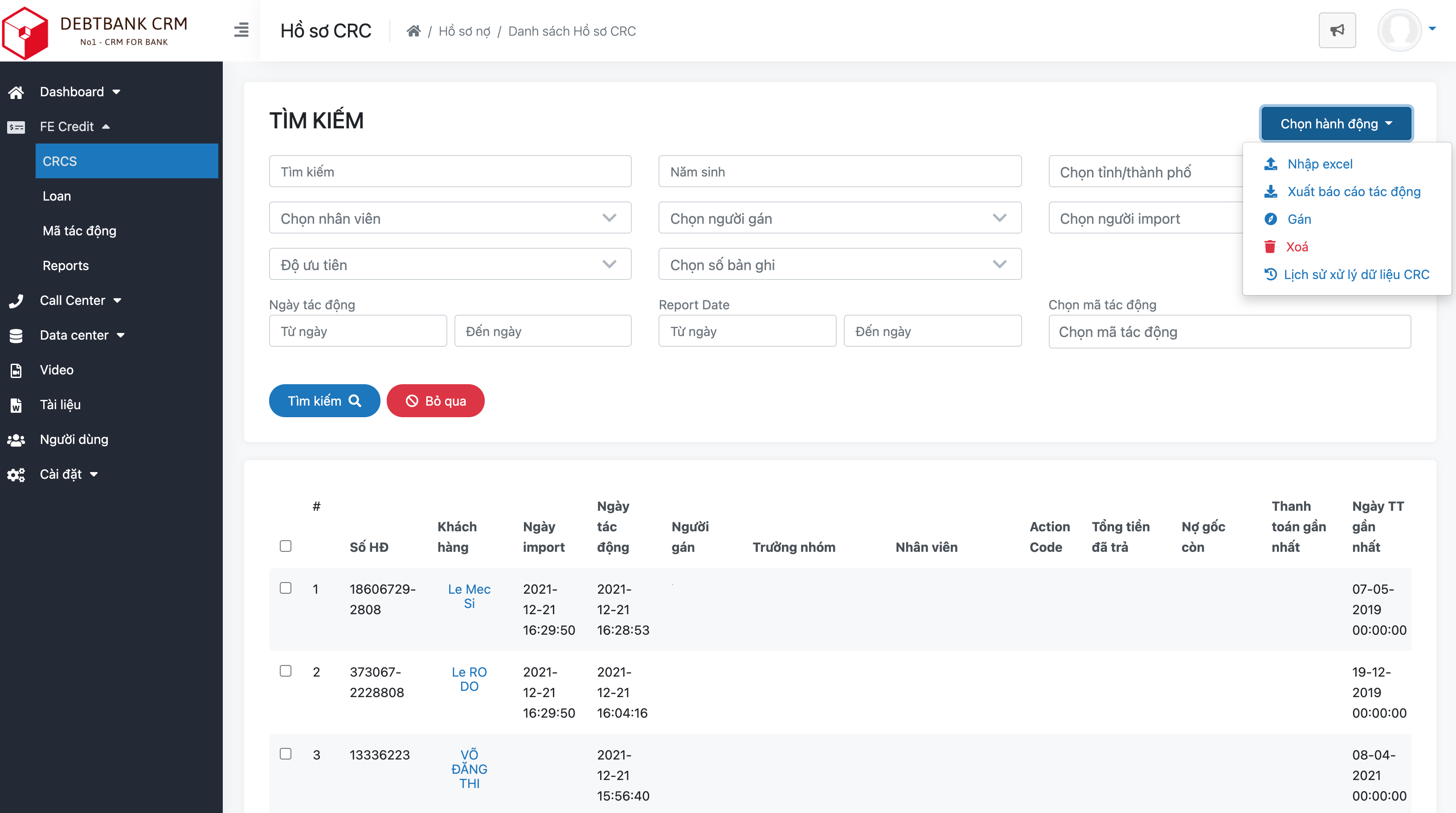Click the Người dùng users icon
1456x813 pixels.
pyautogui.click(x=16, y=440)
